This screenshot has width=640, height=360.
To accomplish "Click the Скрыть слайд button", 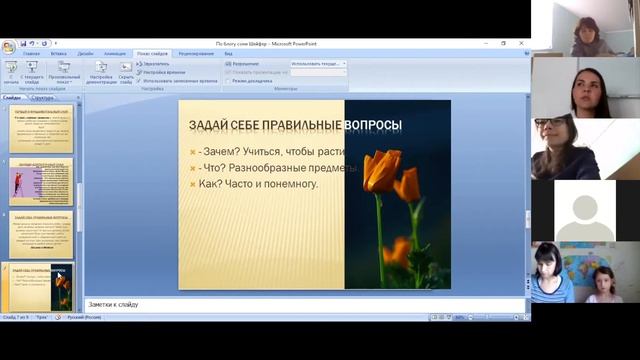I will click(x=126, y=73).
